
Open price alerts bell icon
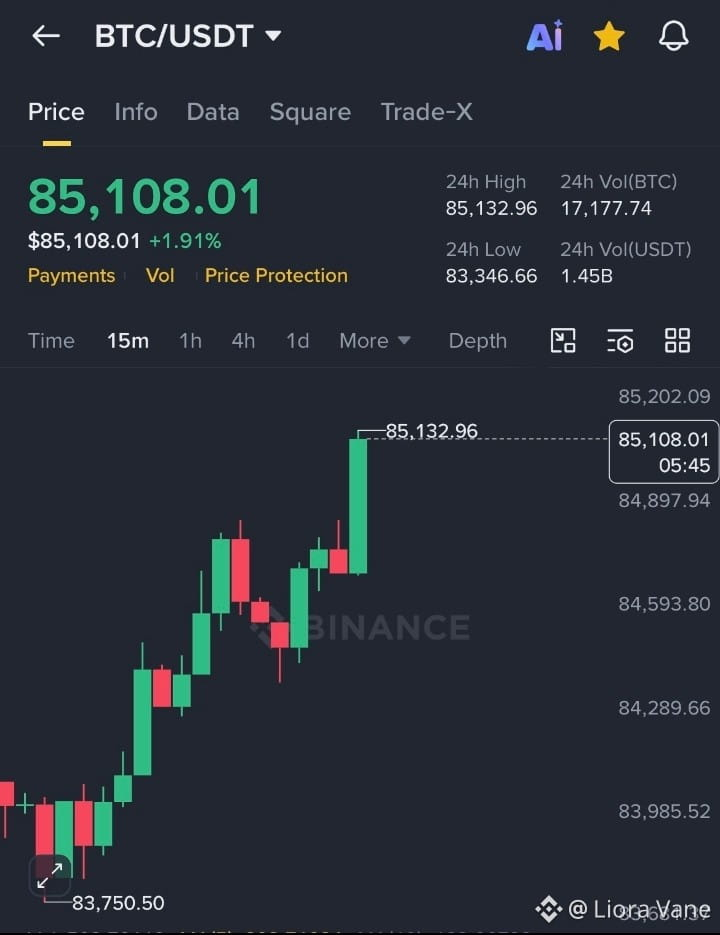(673, 36)
